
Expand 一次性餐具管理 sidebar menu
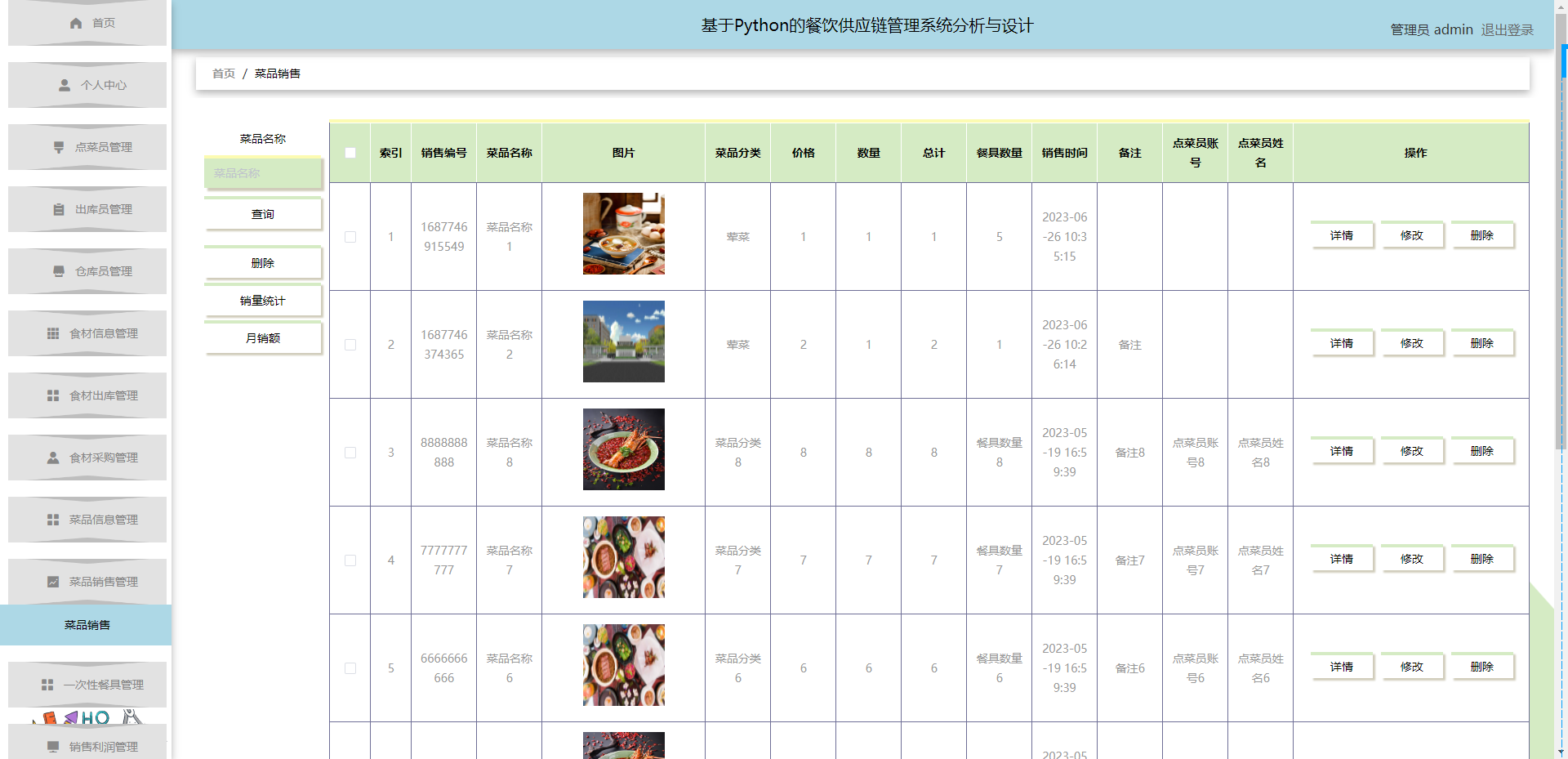tap(87, 685)
